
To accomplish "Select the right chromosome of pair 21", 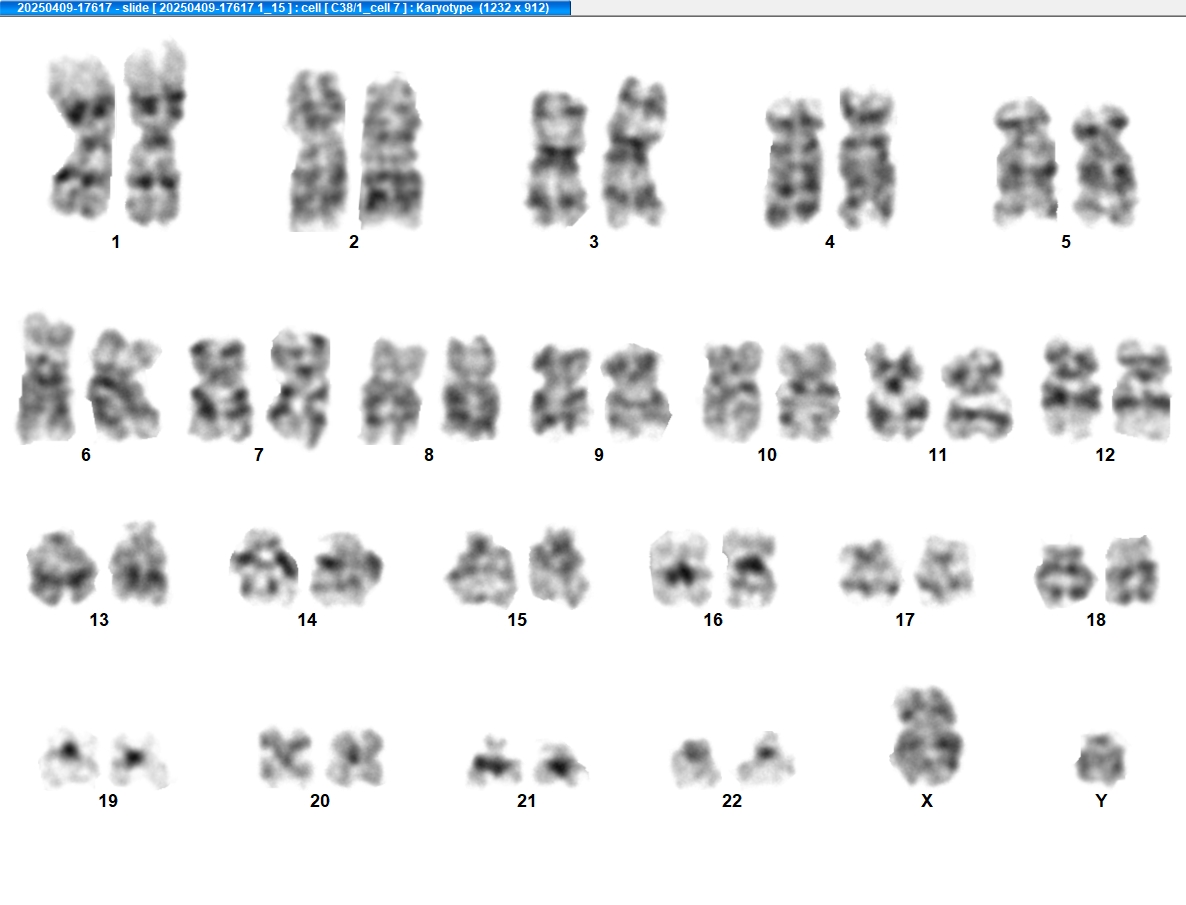I will pyautogui.click(x=560, y=763).
